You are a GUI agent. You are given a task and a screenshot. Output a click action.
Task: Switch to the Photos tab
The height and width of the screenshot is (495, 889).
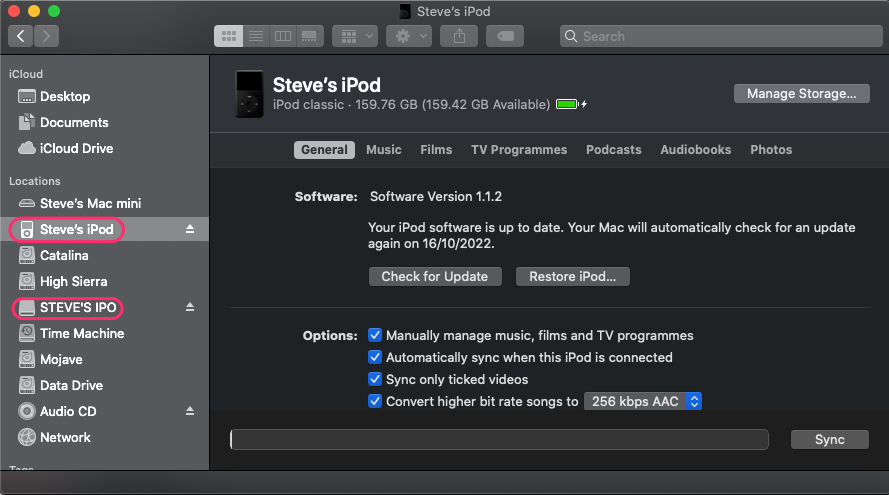(771, 150)
